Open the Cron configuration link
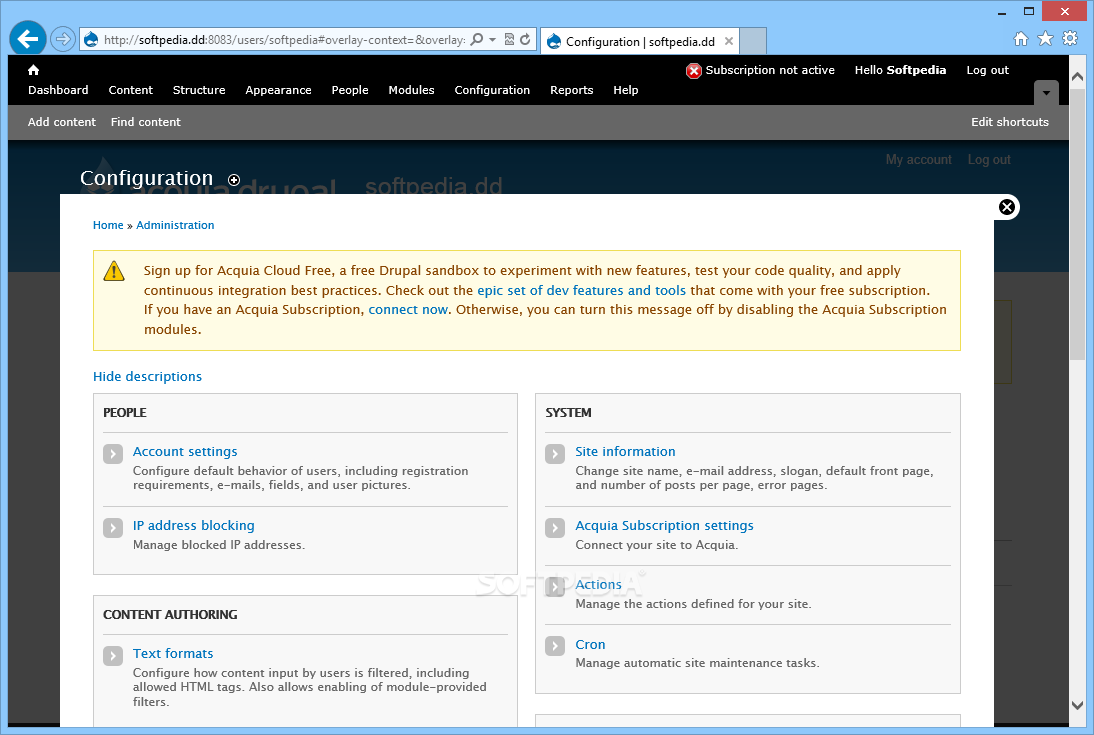 click(x=590, y=644)
